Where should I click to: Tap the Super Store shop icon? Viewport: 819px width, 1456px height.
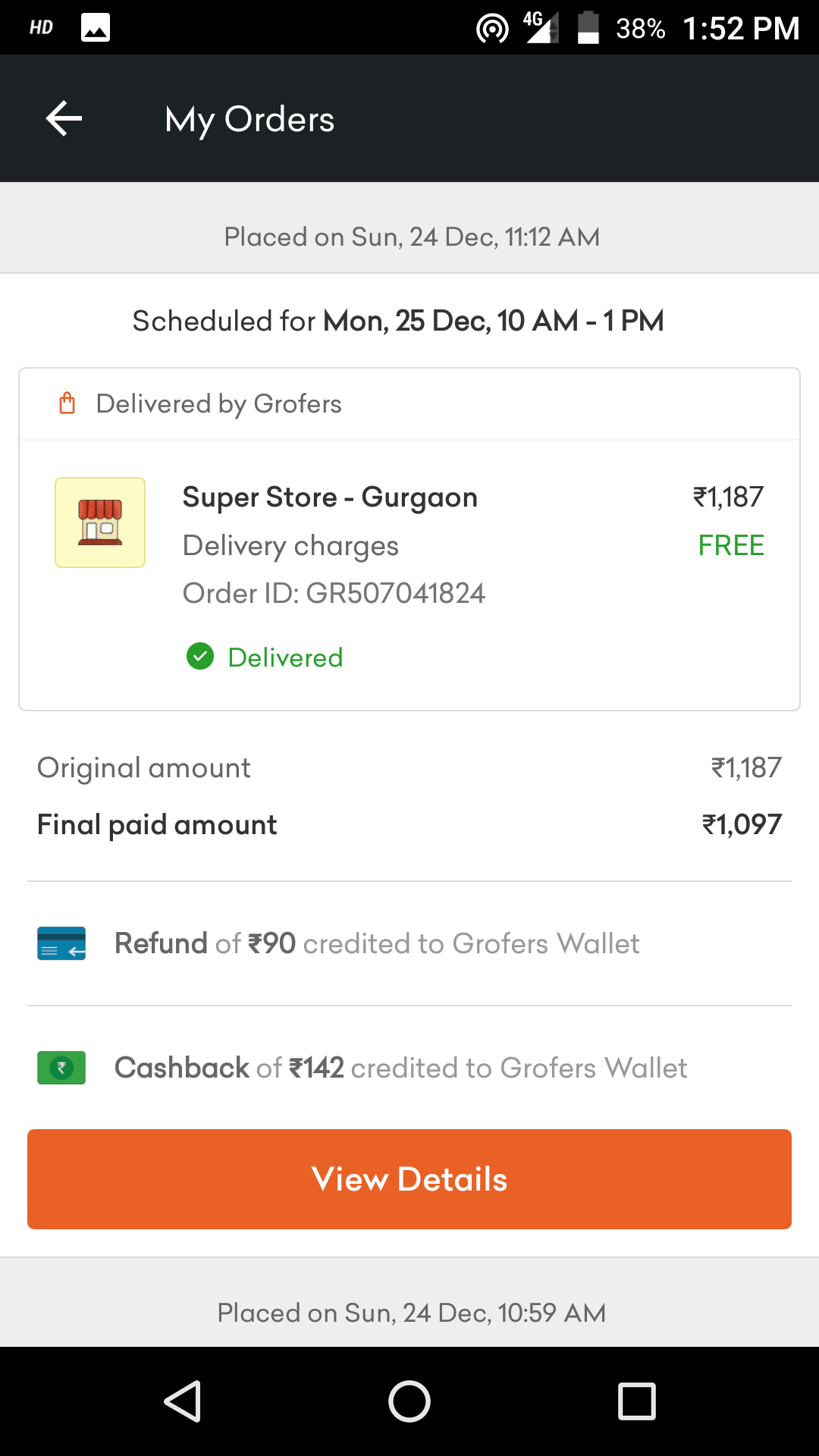(100, 522)
